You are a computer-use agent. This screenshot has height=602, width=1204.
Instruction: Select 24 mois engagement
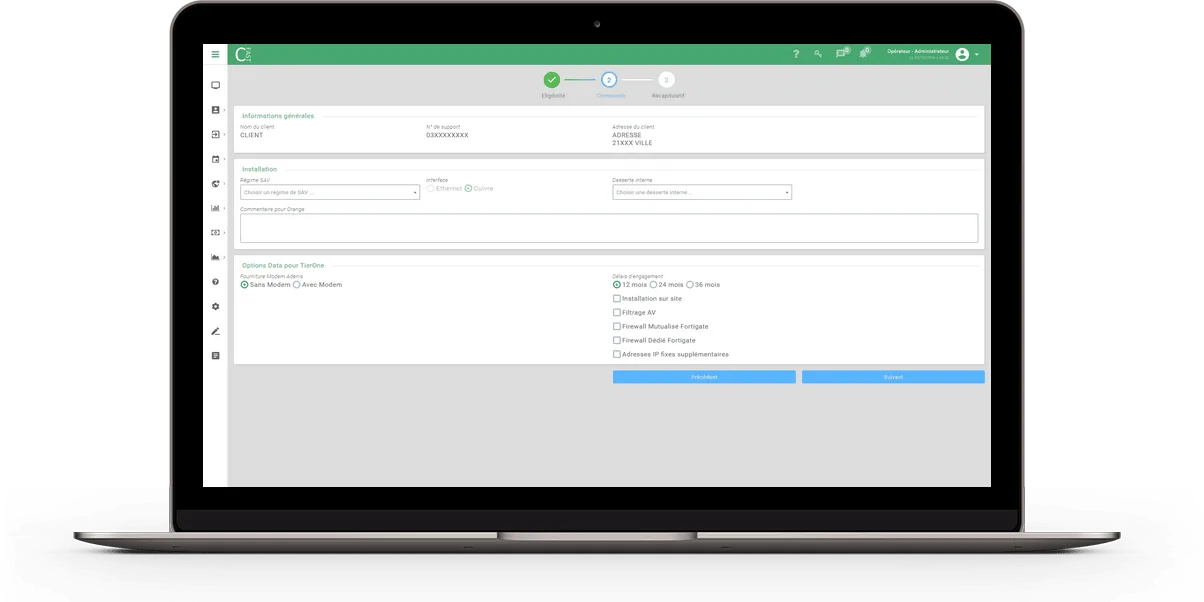tap(653, 285)
